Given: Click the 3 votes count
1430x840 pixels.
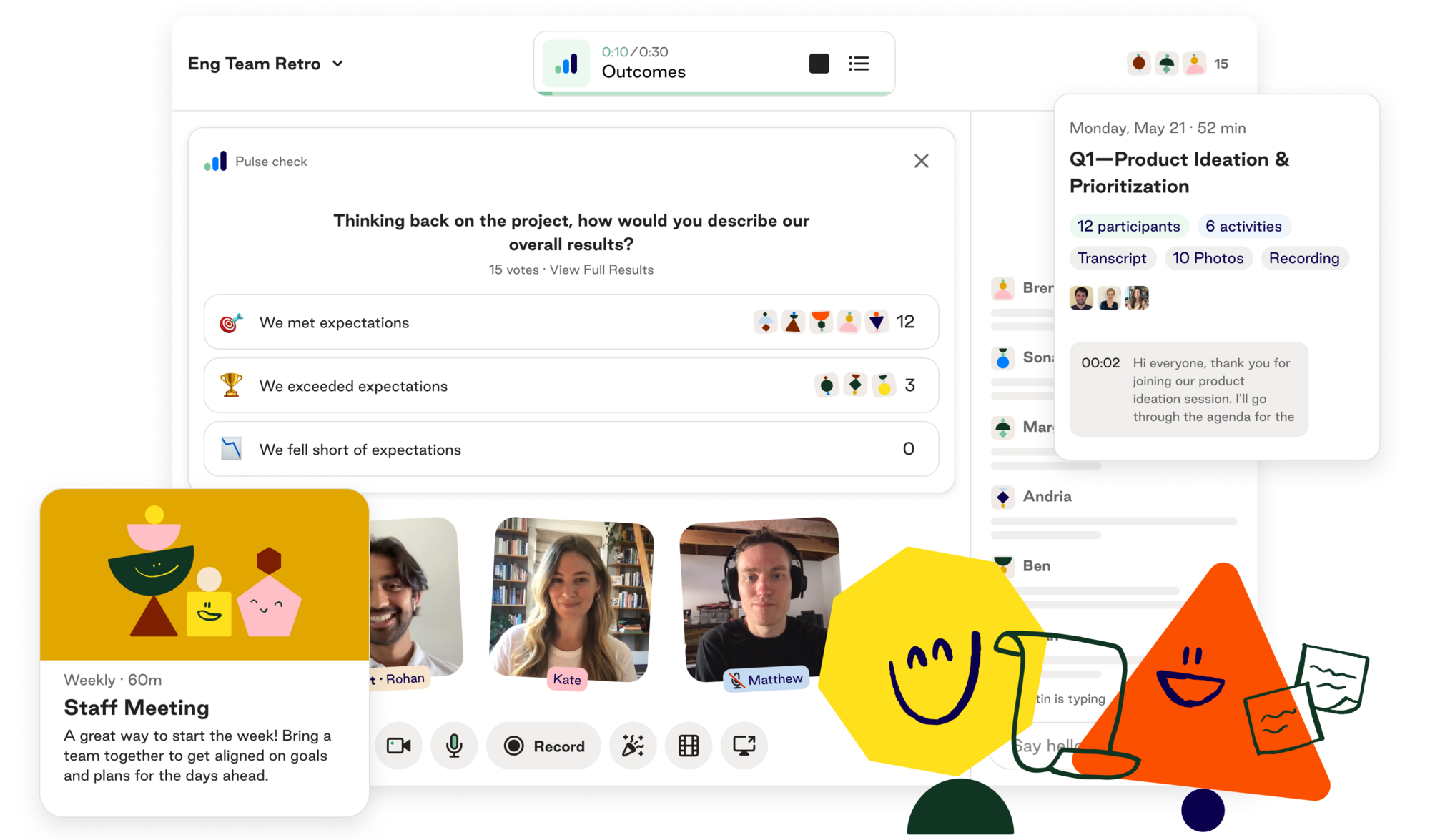Looking at the screenshot, I should (x=909, y=385).
